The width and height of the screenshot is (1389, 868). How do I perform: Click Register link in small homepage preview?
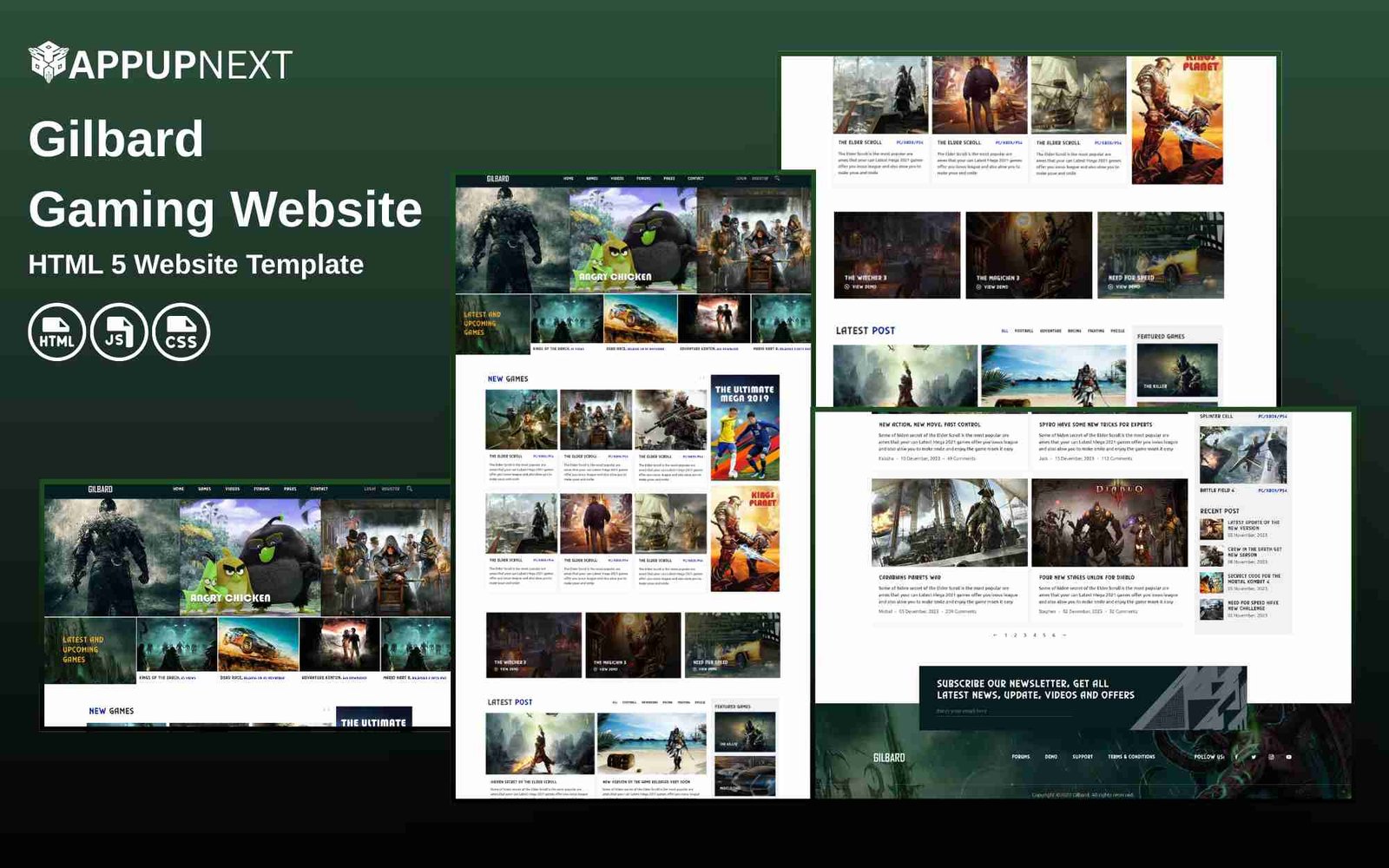(392, 489)
